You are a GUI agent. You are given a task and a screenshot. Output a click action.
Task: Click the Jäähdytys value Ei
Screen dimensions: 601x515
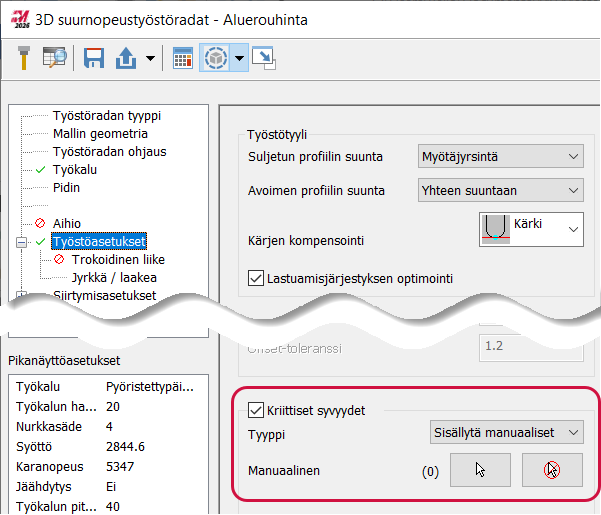click(111, 486)
